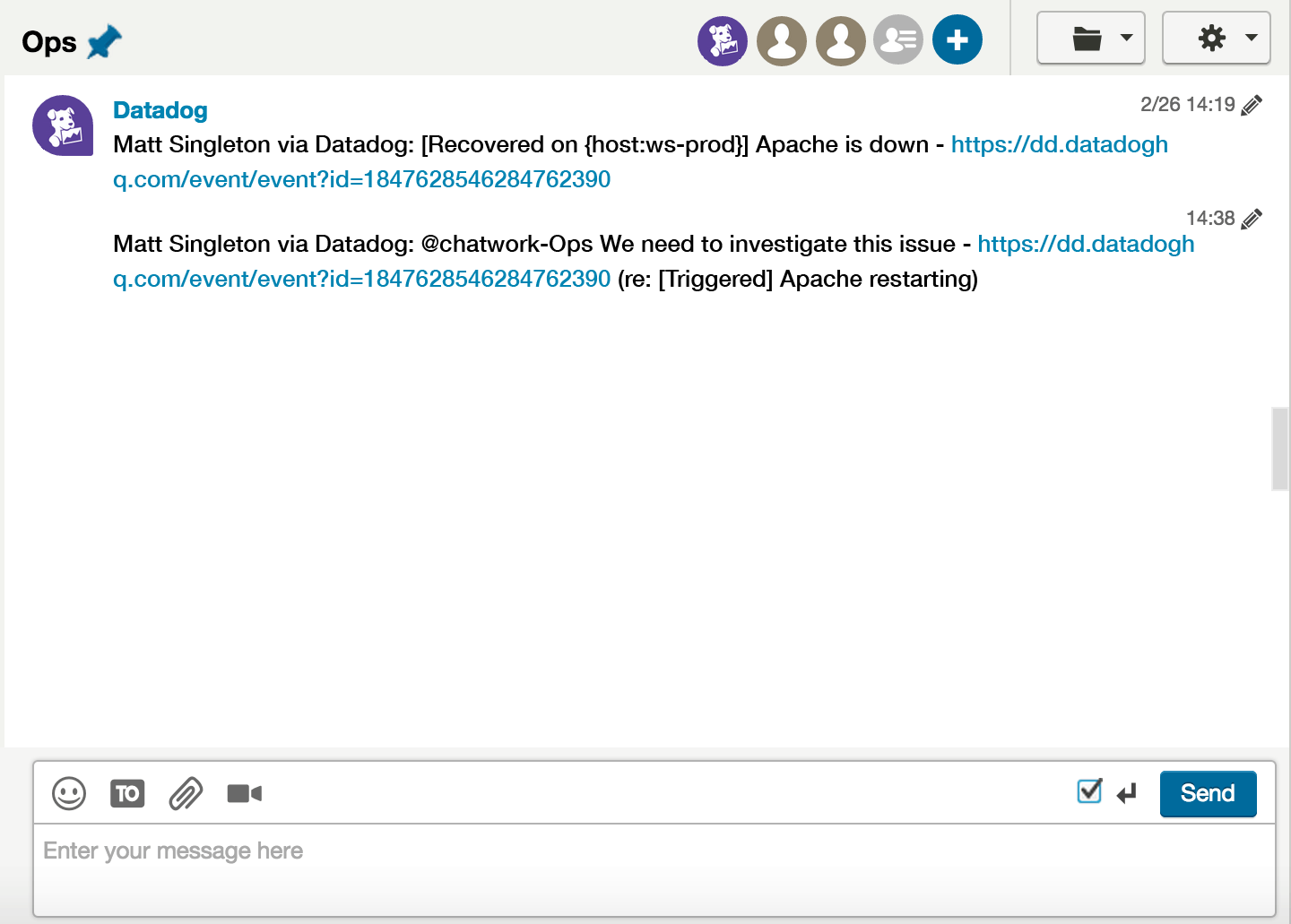This screenshot has width=1291, height=924.
Task: Click the pin icon next to Ops
Action: (x=105, y=40)
